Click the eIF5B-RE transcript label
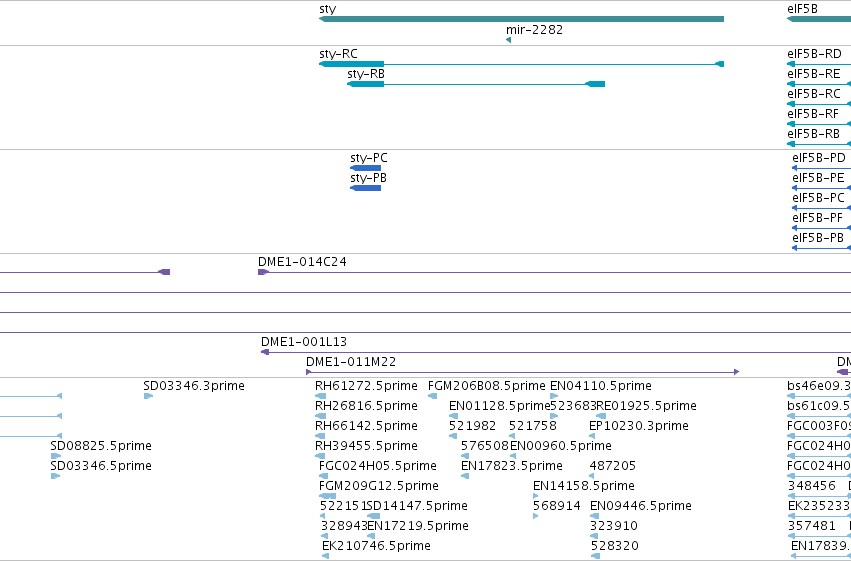Viewport: 851px width, 561px height. tap(814, 74)
